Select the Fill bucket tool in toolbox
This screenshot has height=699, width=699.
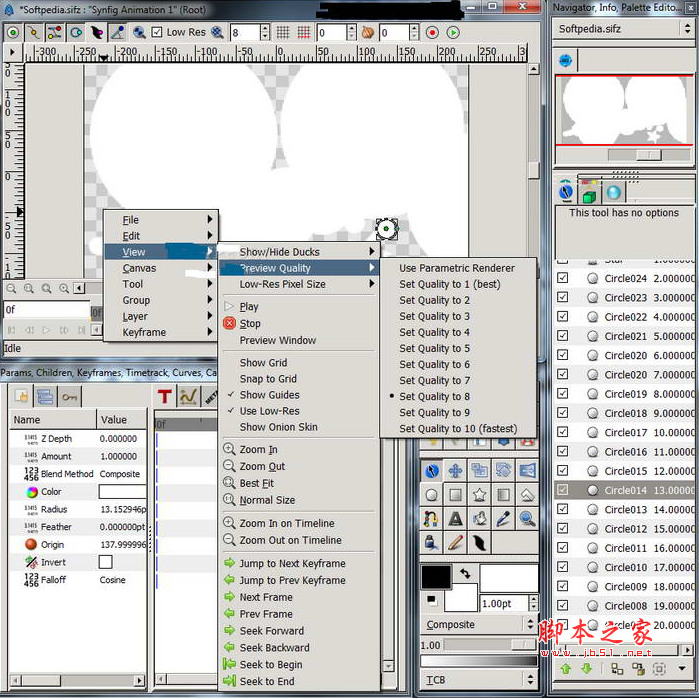[x=479, y=518]
